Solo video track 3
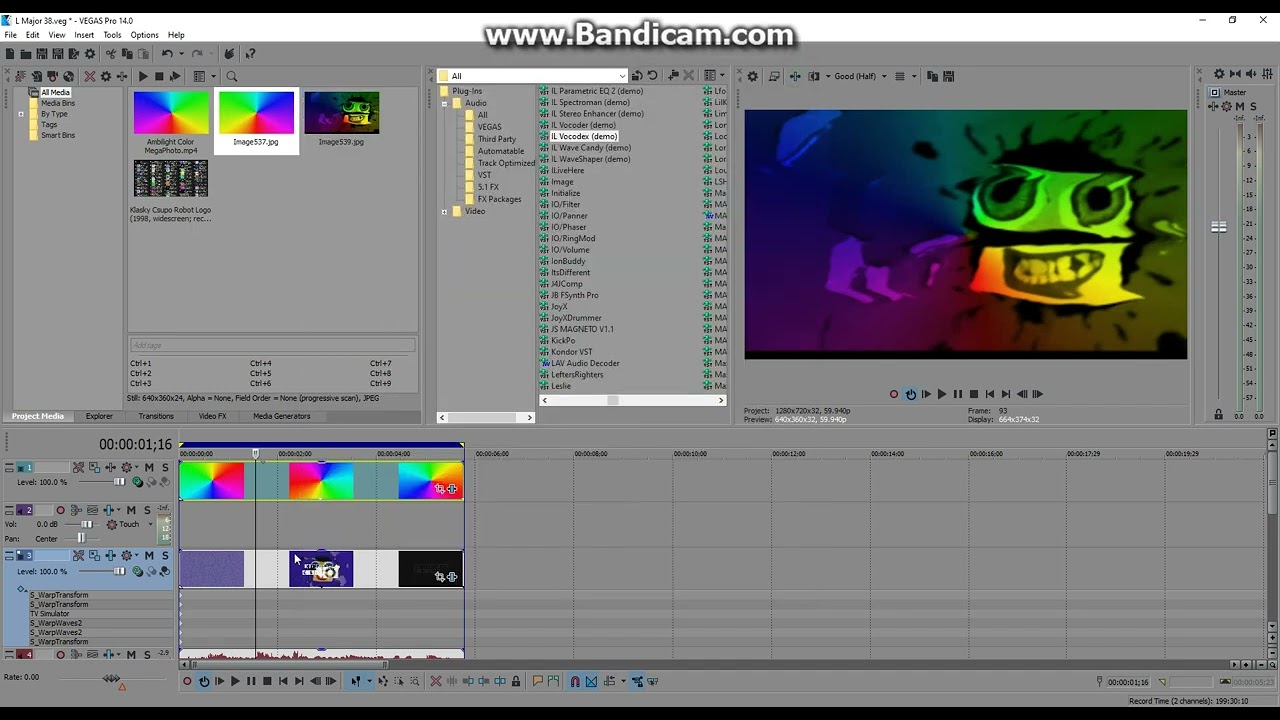Viewport: 1280px width, 720px height. click(x=165, y=555)
